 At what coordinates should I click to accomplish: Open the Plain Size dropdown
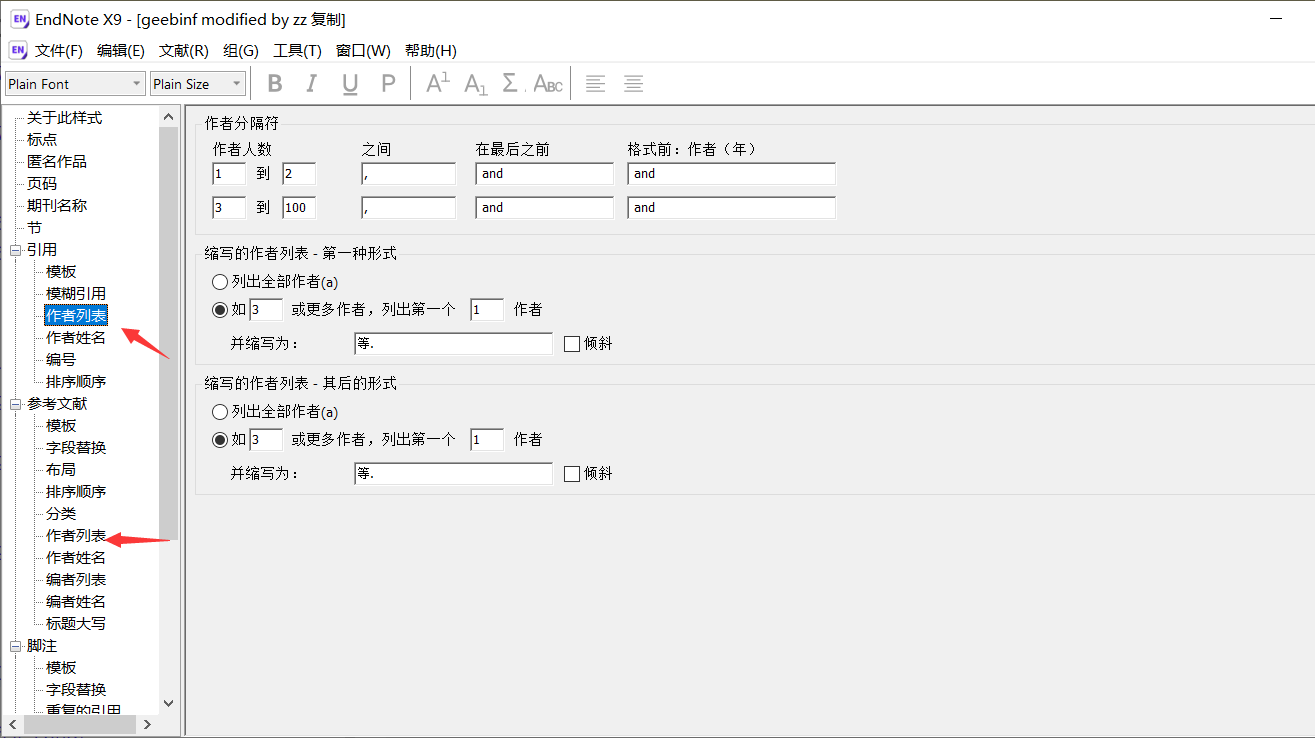197,84
